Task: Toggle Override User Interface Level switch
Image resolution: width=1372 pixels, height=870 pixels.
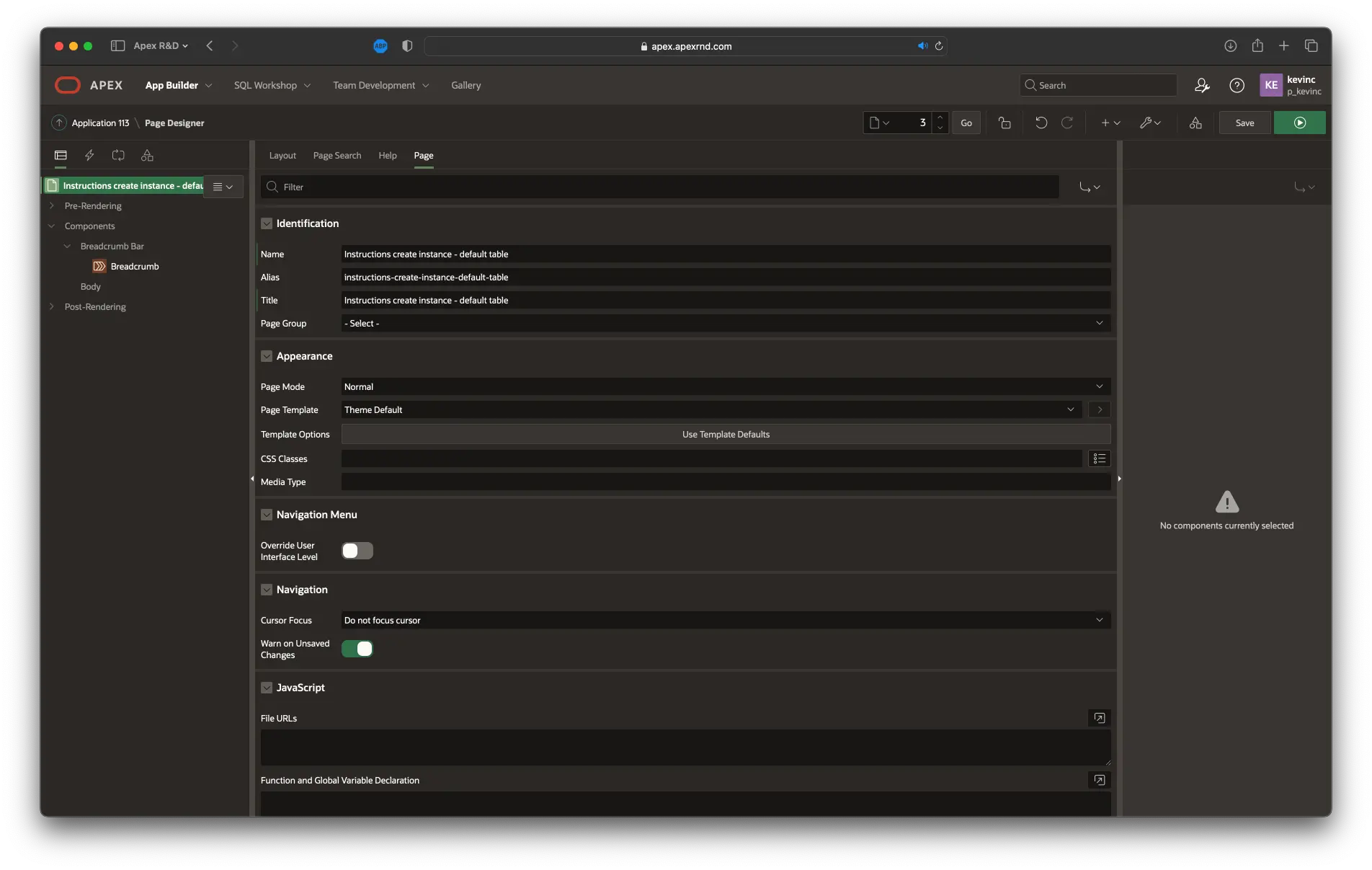Action: point(357,551)
